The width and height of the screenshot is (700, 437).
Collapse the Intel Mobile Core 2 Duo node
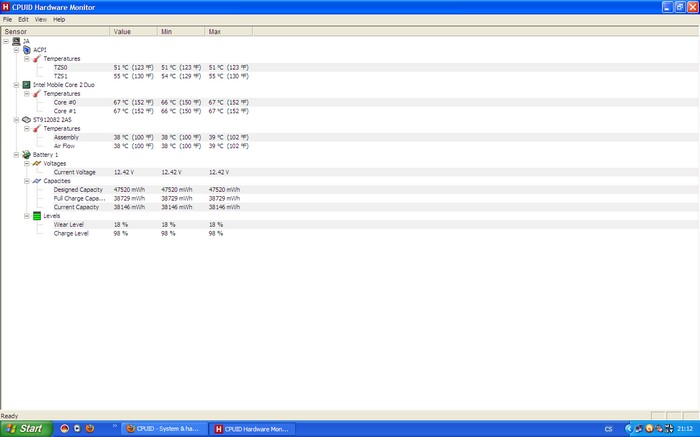pos(17,85)
